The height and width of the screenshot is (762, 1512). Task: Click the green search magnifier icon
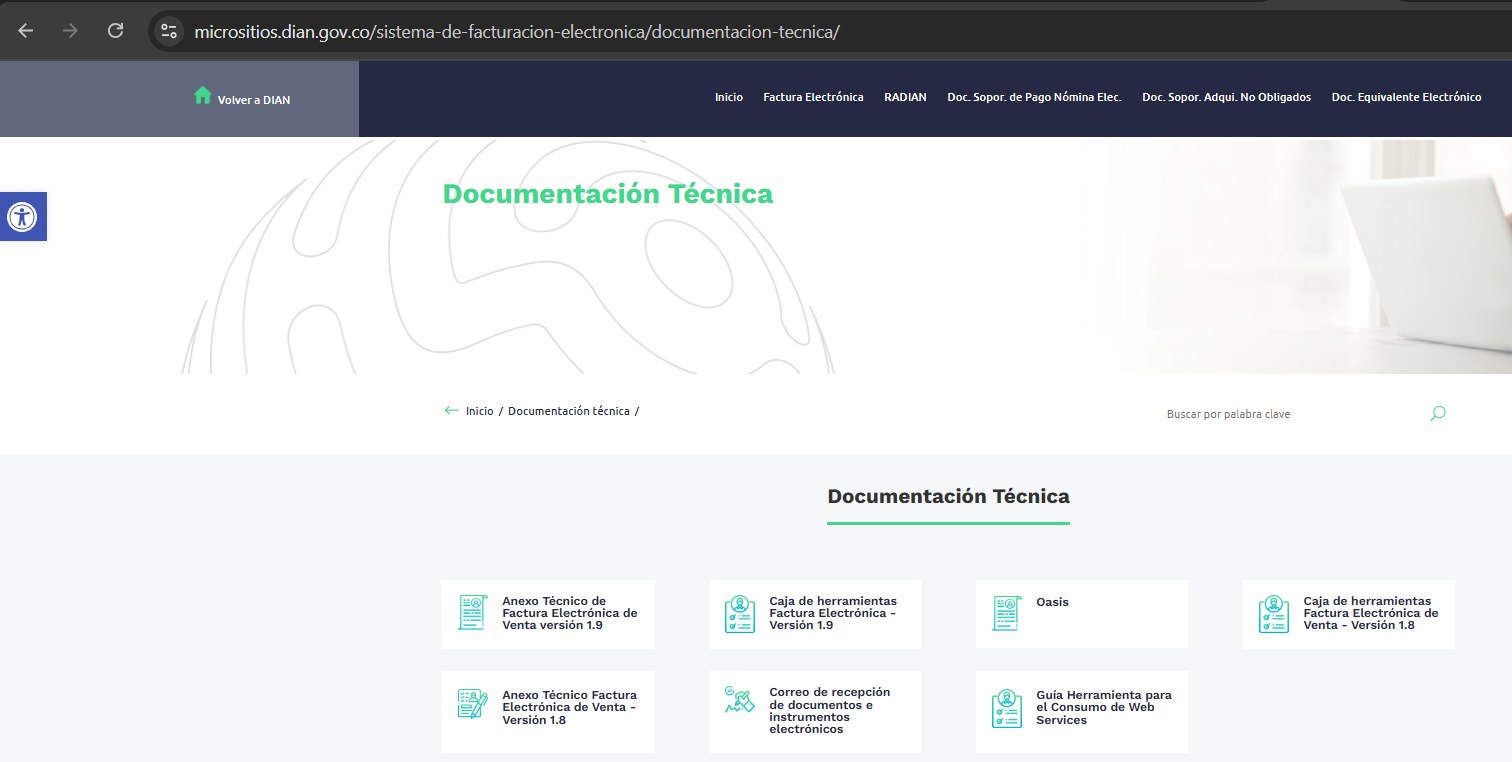(x=1438, y=413)
